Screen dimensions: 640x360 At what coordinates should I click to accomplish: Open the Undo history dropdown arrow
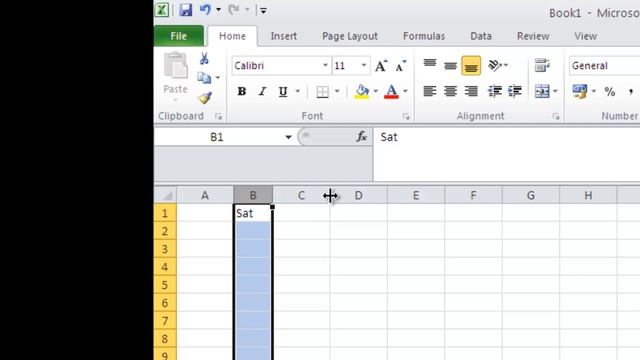(218, 10)
